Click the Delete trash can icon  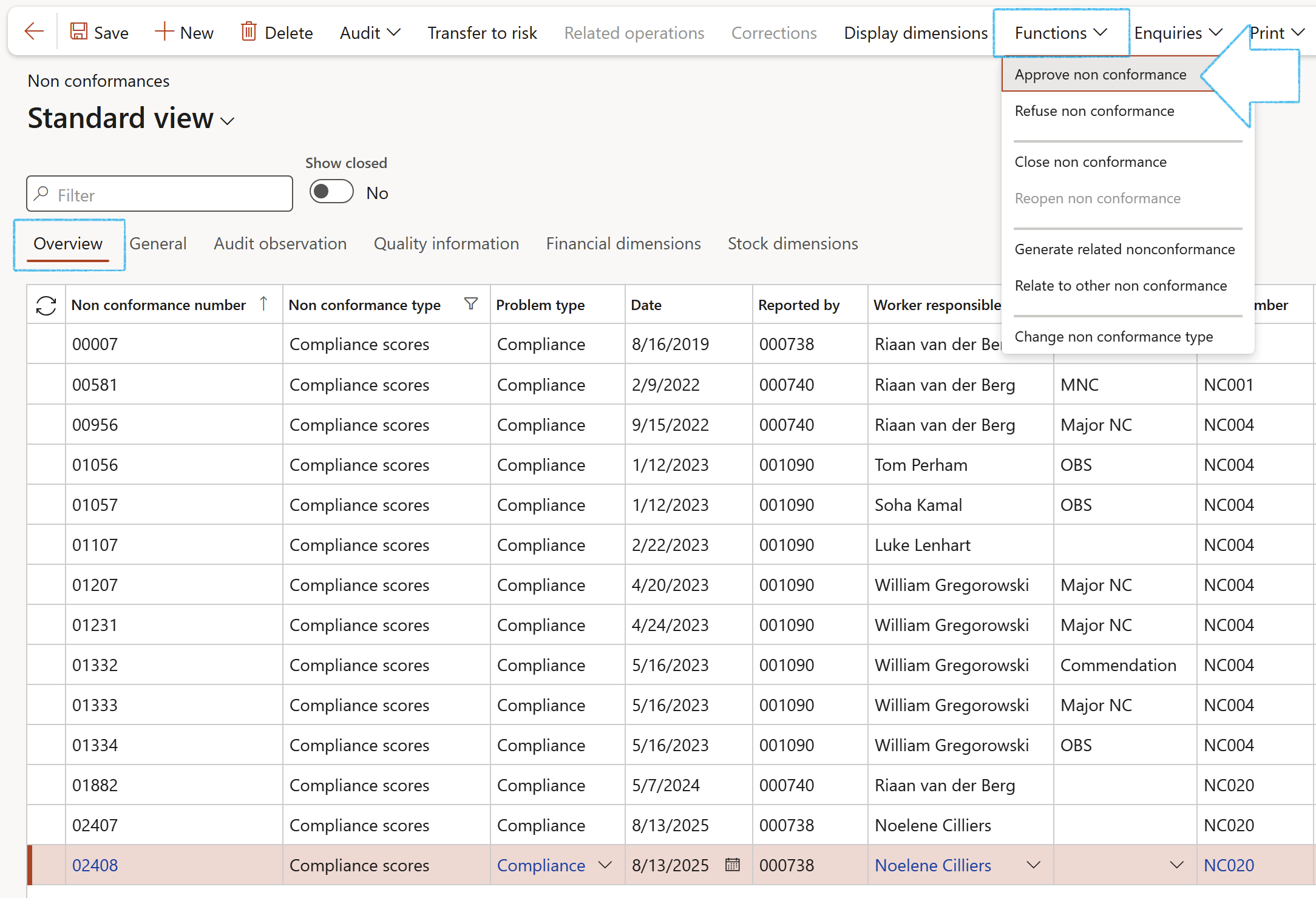(x=249, y=32)
